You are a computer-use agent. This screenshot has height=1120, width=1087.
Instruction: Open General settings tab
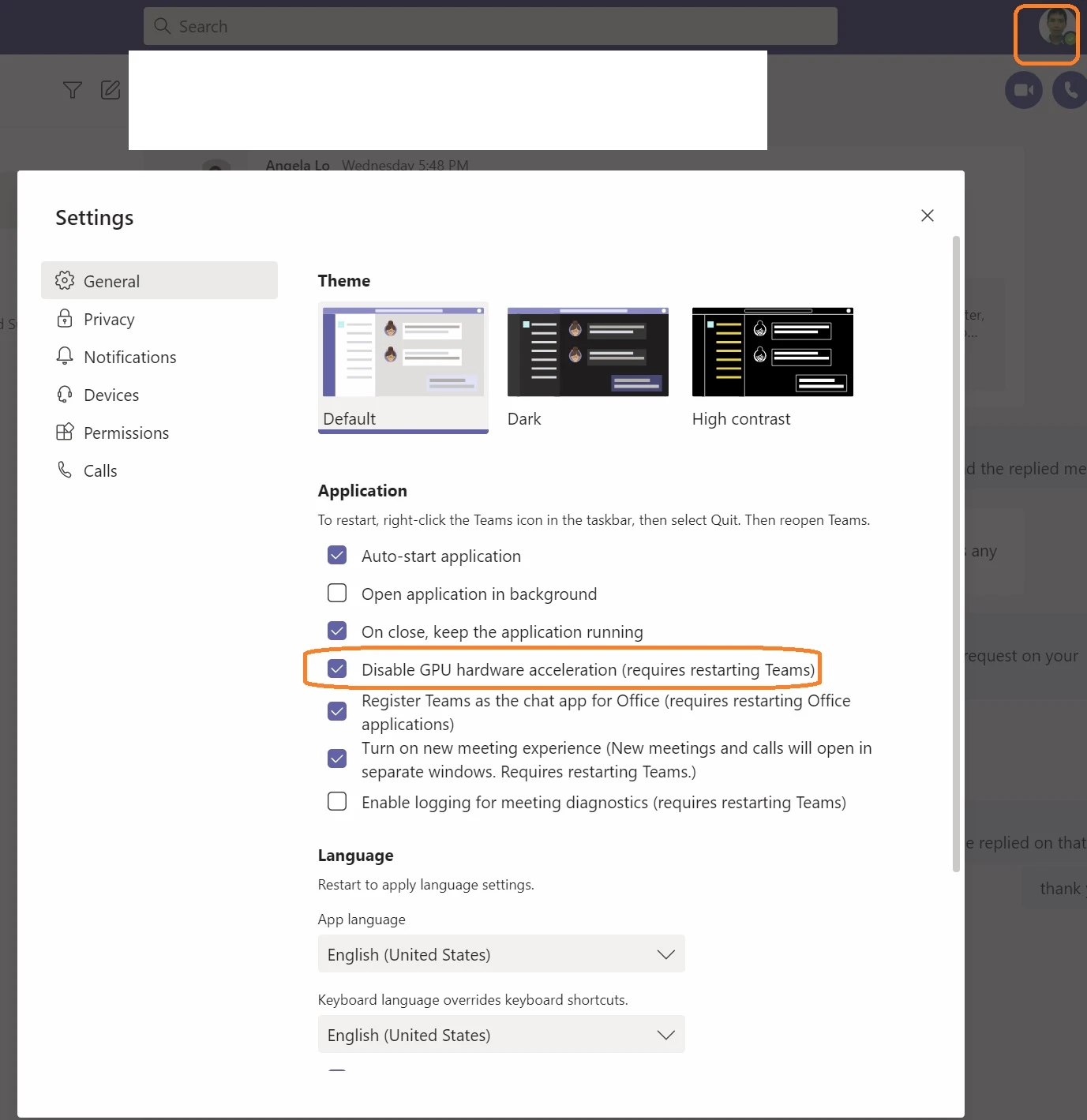tap(159, 280)
